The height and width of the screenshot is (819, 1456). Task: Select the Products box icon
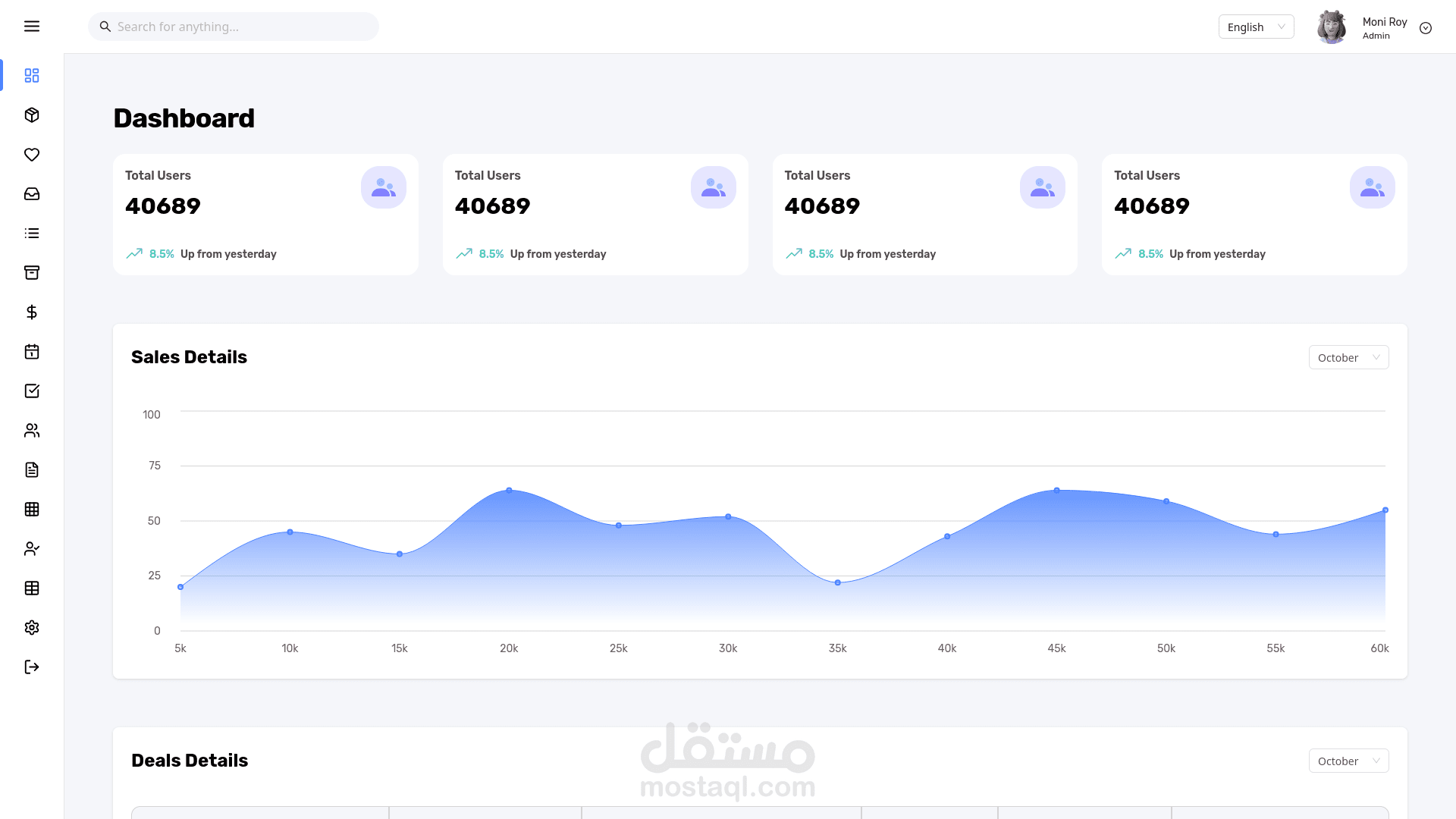[x=32, y=115]
